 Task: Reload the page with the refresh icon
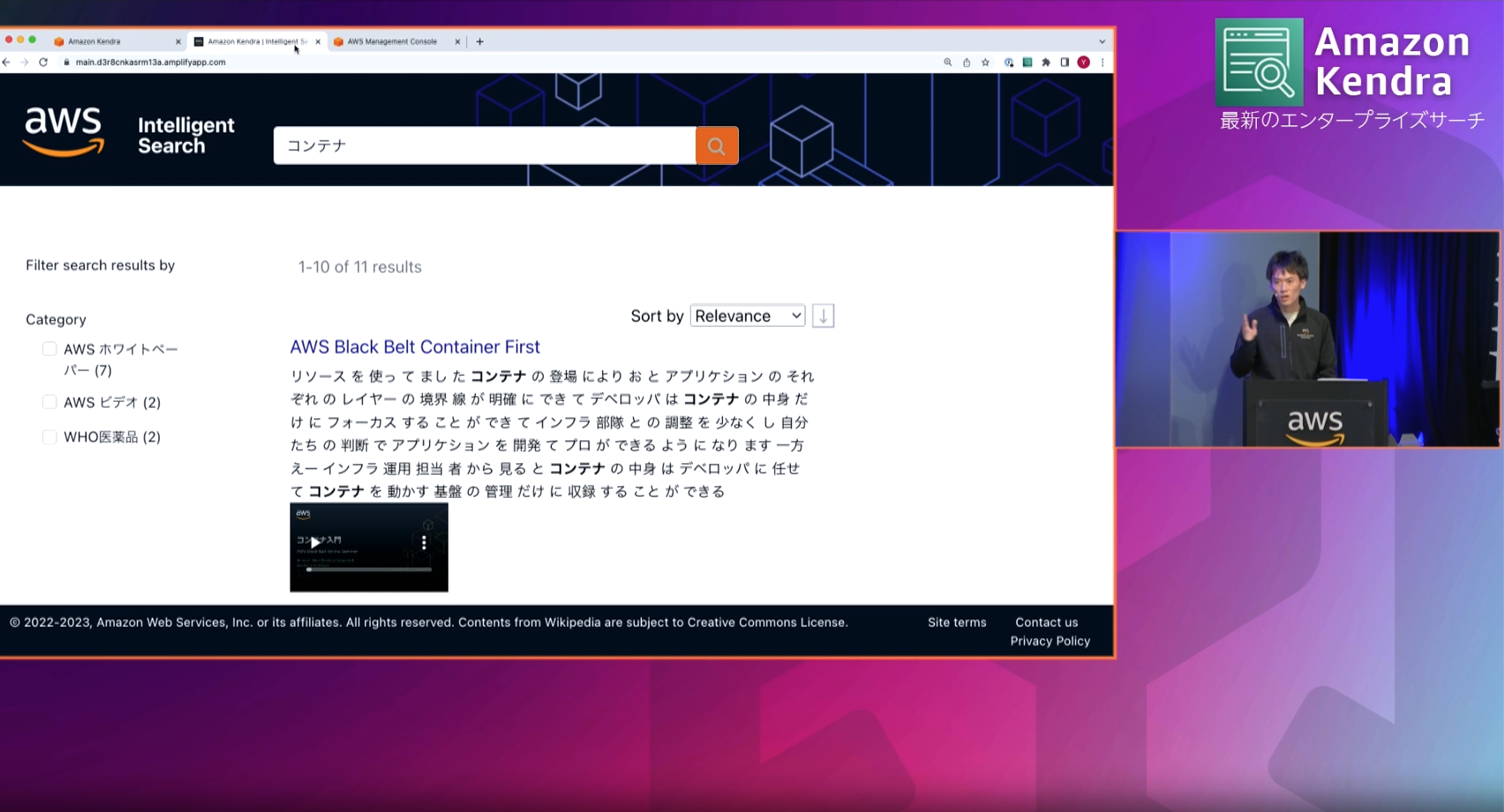(43, 63)
